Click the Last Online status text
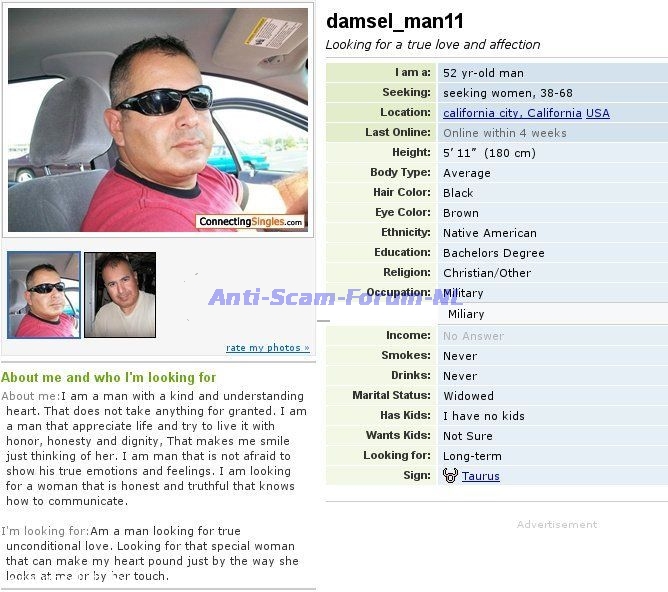The image size is (668, 592). click(504, 133)
